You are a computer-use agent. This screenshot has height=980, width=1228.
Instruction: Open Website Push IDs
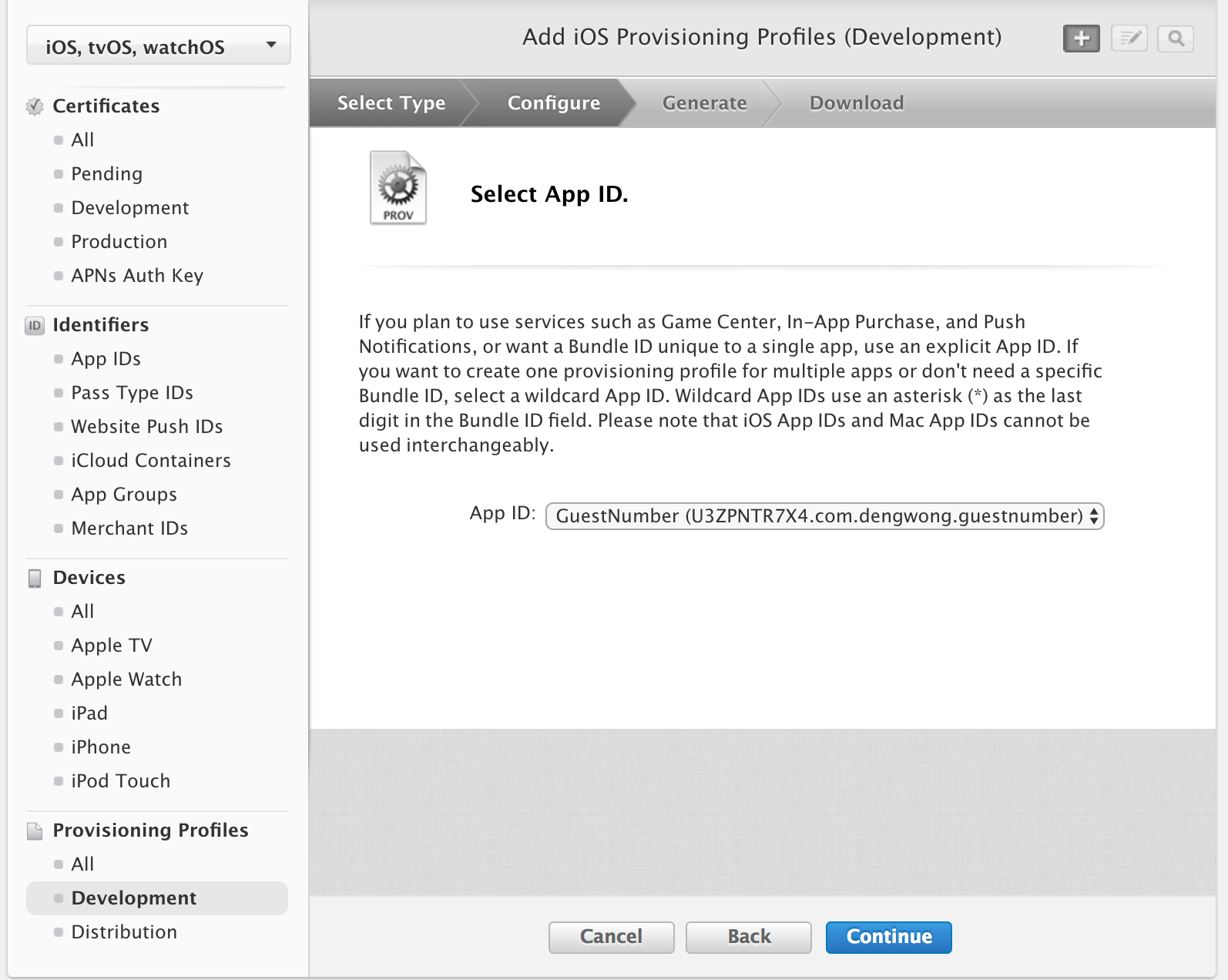147,427
